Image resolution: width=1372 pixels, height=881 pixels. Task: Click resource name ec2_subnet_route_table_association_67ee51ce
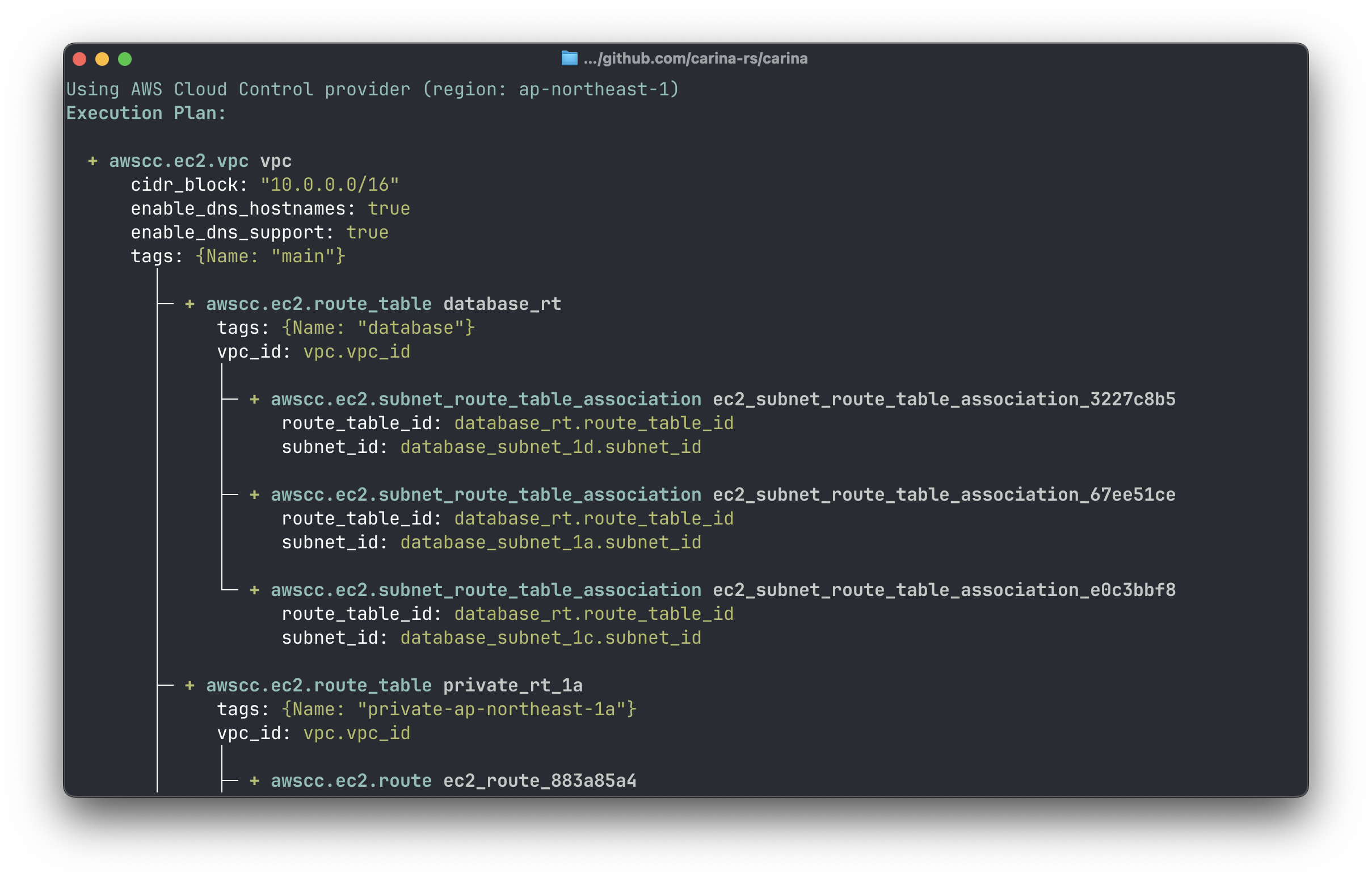[944, 495]
